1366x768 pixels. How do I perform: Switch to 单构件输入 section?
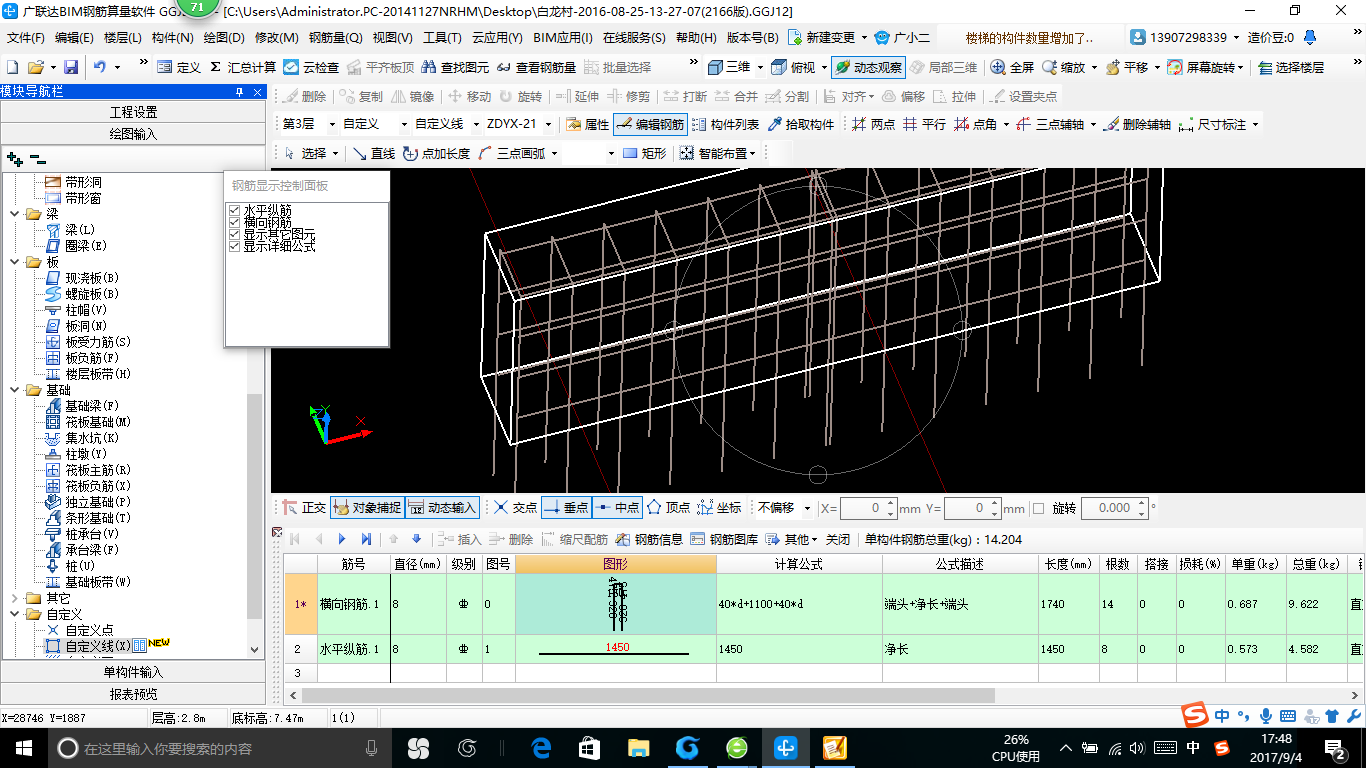click(133, 672)
